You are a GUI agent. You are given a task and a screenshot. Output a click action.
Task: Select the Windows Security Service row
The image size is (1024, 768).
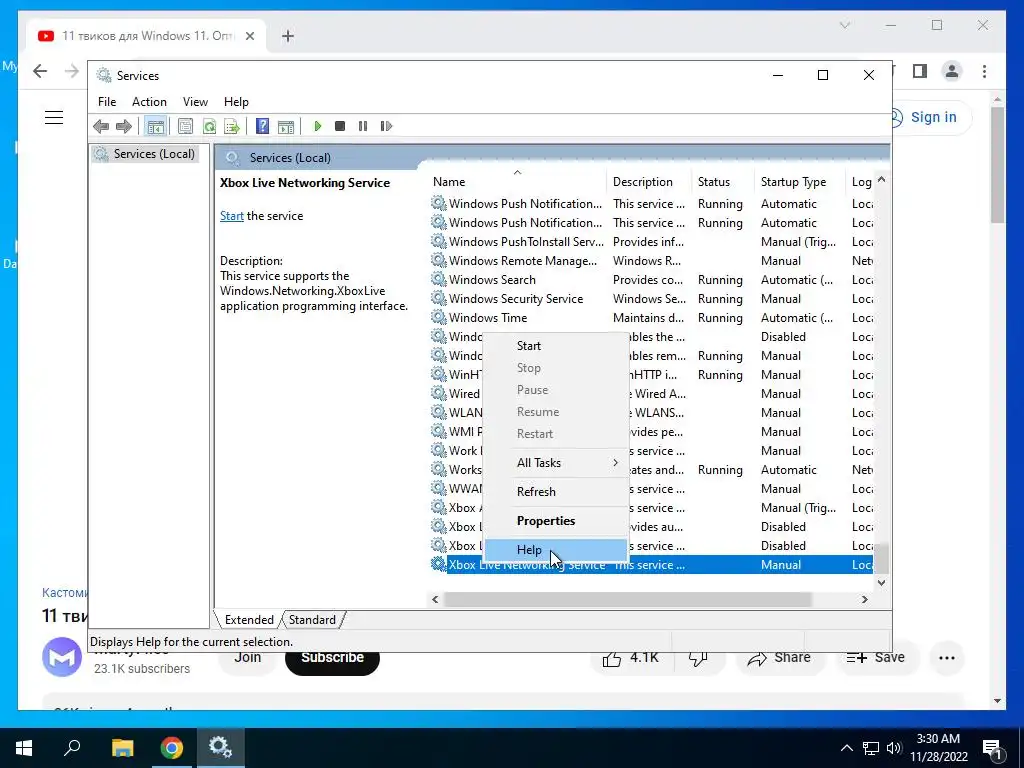pos(652,298)
